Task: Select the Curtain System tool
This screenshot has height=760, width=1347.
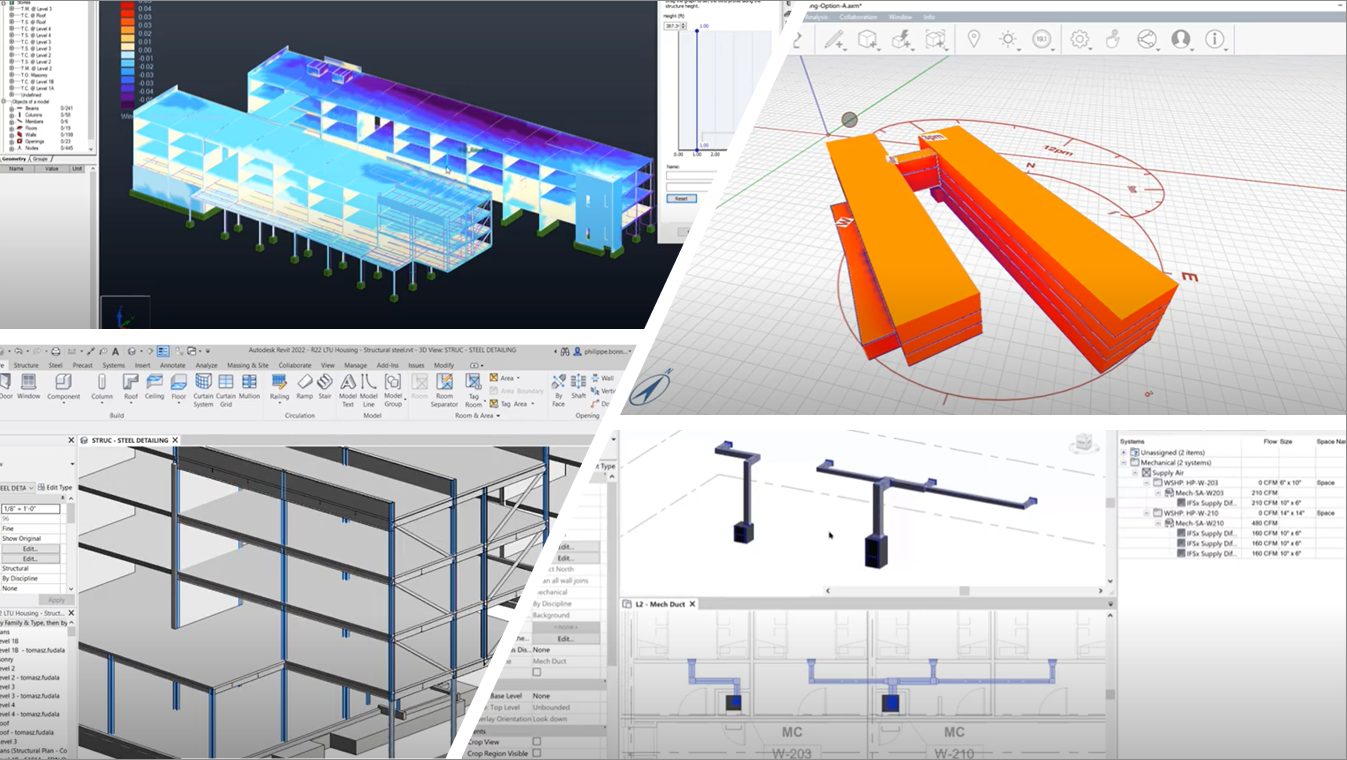Action: point(203,391)
